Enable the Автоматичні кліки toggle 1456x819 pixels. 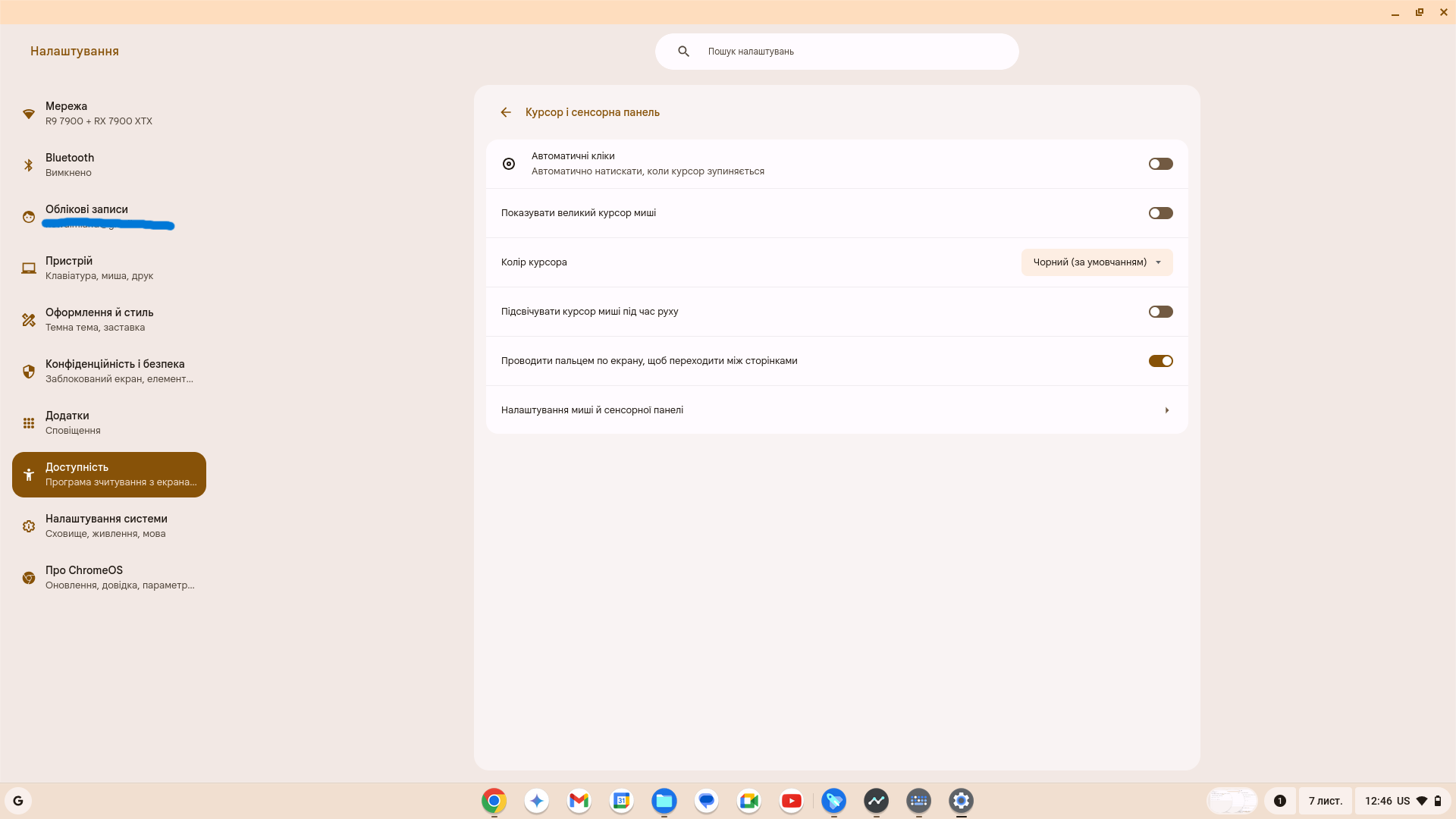click(1160, 163)
